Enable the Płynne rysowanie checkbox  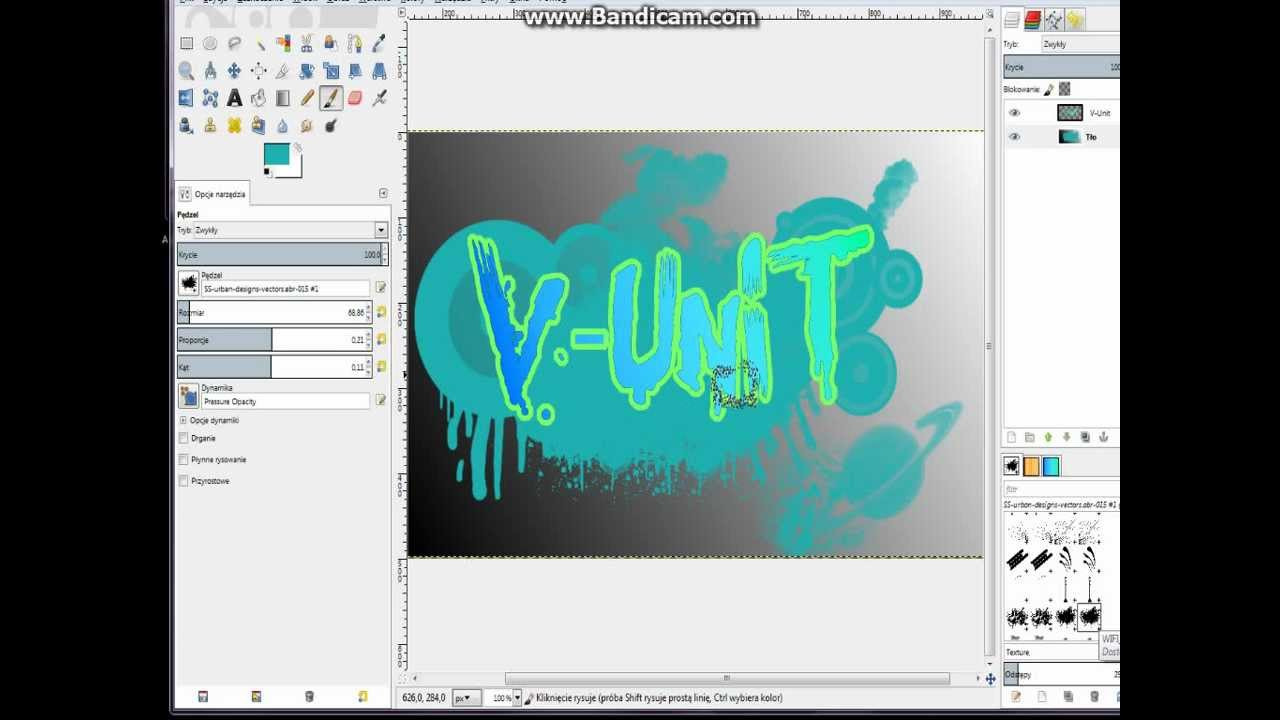click(x=183, y=460)
